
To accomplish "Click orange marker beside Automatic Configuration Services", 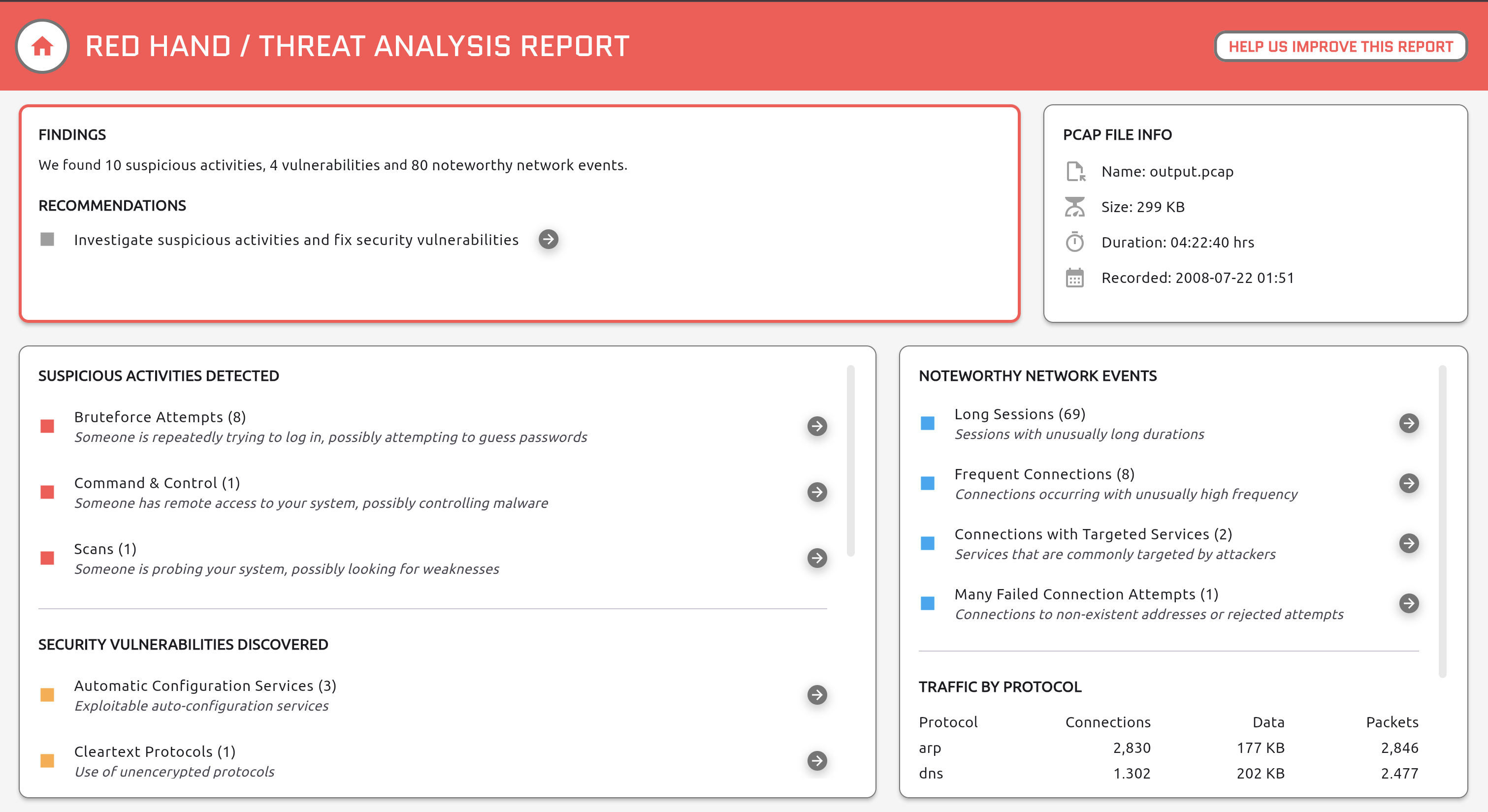I will pyautogui.click(x=47, y=695).
